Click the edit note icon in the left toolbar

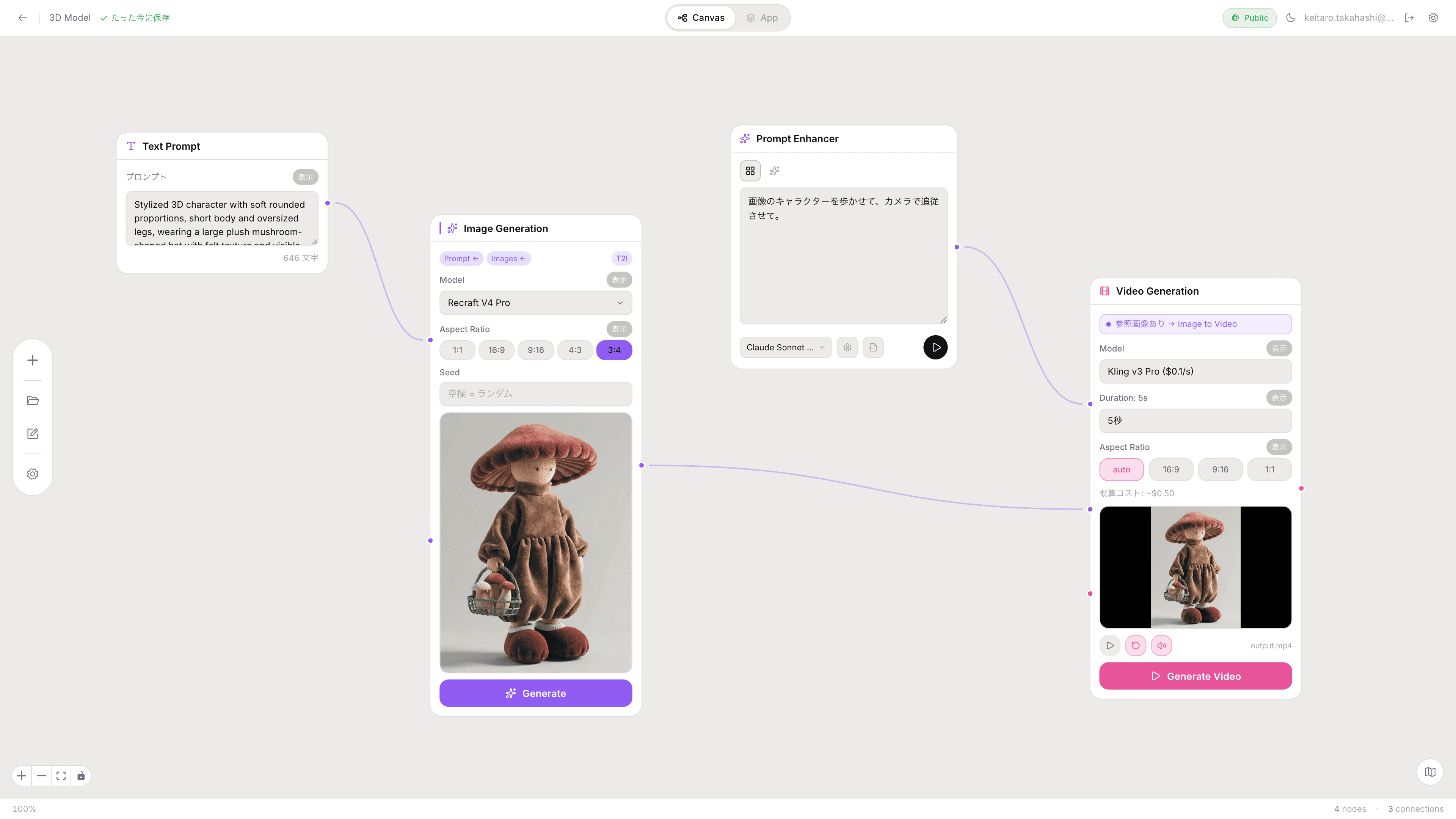tap(33, 433)
